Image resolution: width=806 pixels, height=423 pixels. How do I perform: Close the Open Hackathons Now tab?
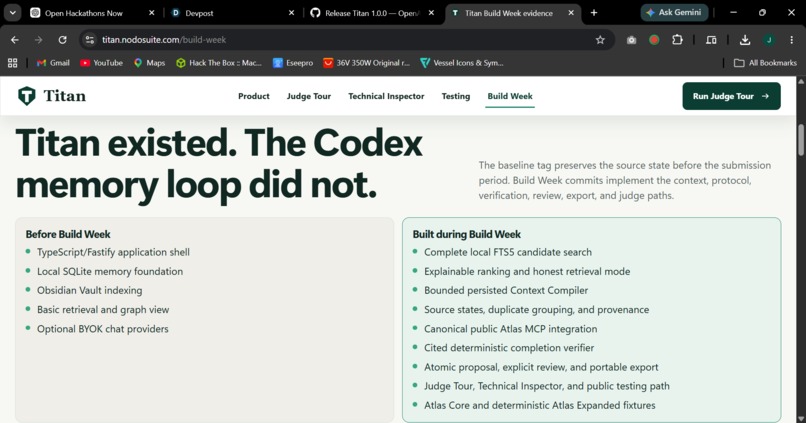click(x=152, y=13)
